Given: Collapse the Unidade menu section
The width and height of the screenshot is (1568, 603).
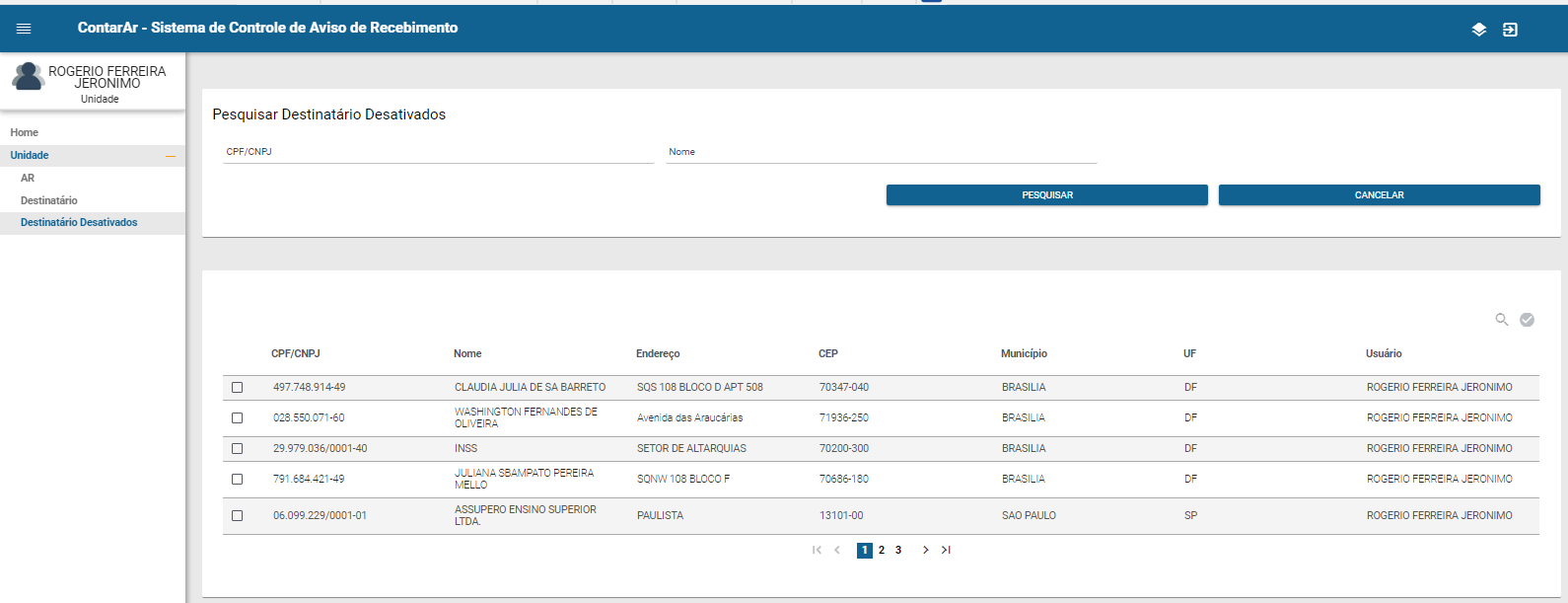Looking at the screenshot, I should coord(171,156).
